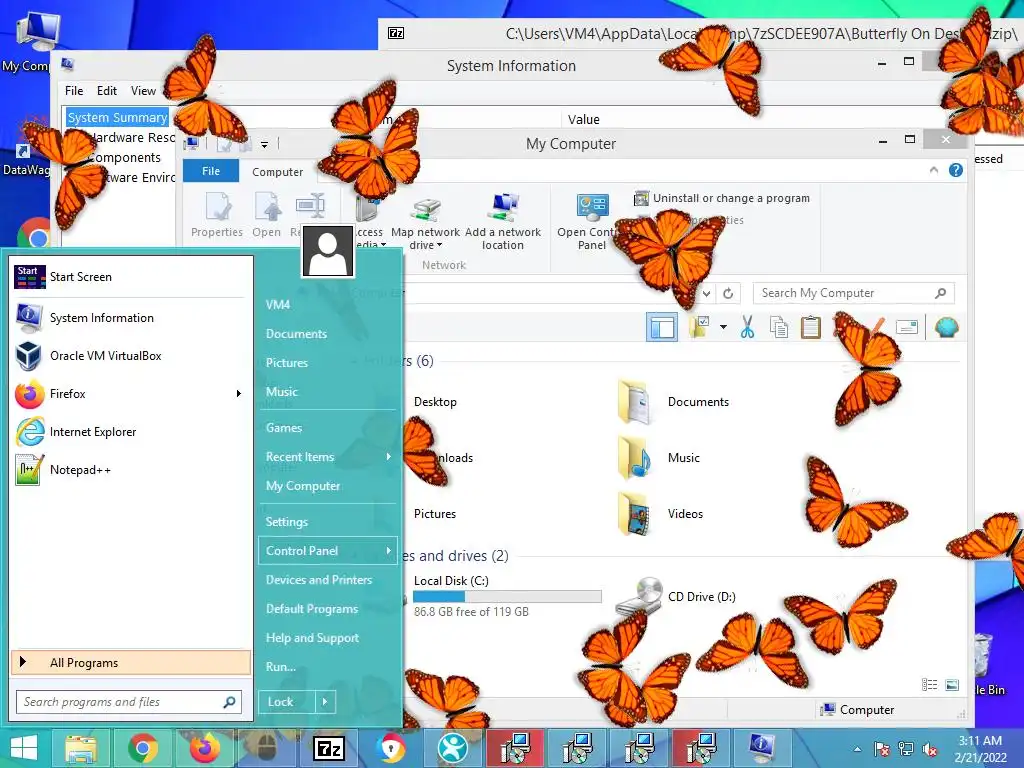Expand the Firefox submenu arrow

click(238, 394)
